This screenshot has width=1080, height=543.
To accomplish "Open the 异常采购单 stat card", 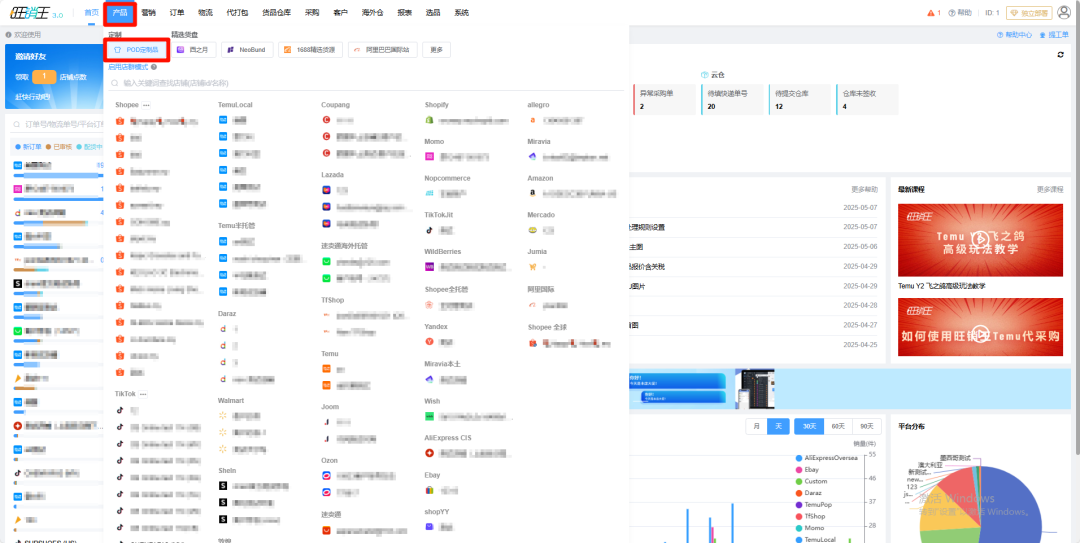I will pos(664,99).
